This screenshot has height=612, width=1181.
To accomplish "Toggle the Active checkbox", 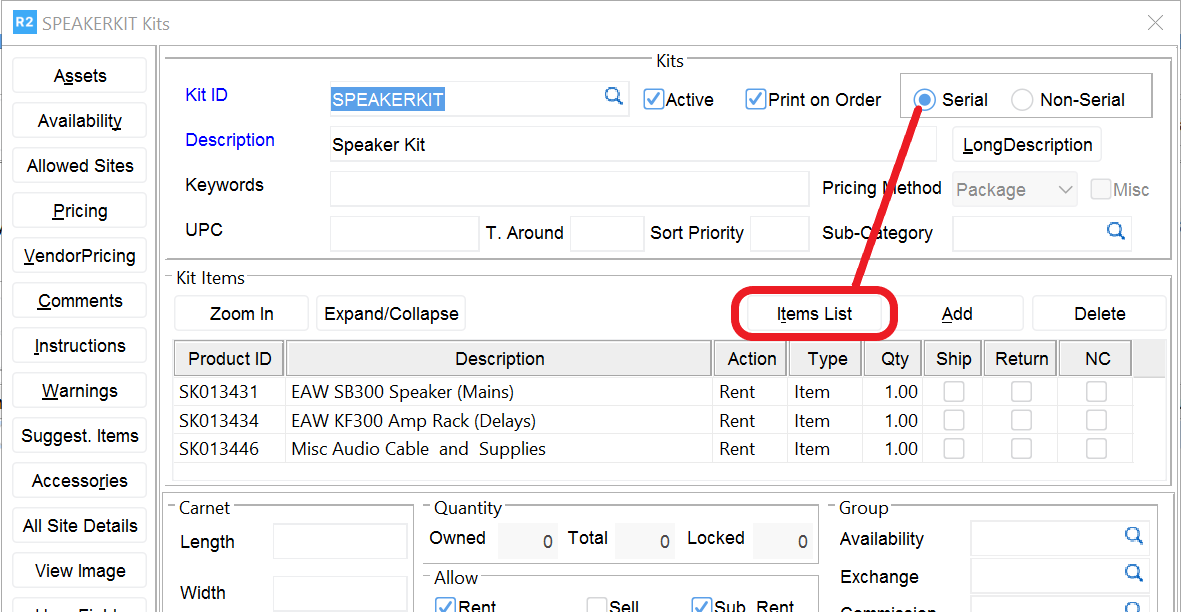I will pyautogui.click(x=652, y=99).
